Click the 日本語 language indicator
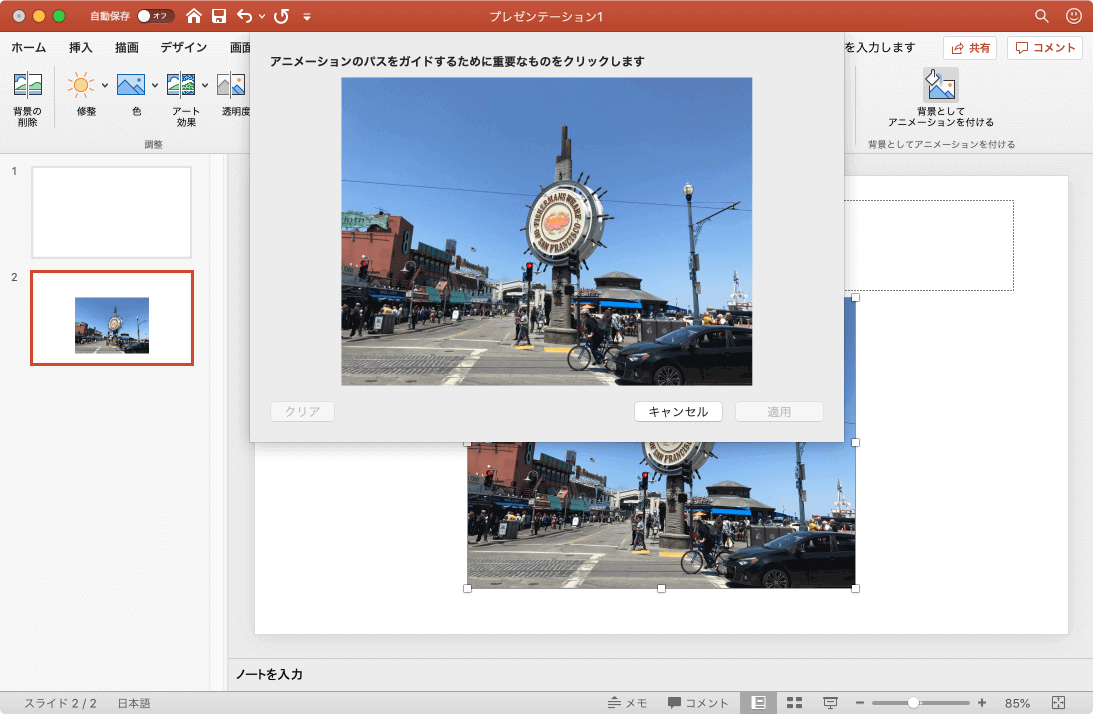Viewport: 1093px width, 714px height. [133, 703]
